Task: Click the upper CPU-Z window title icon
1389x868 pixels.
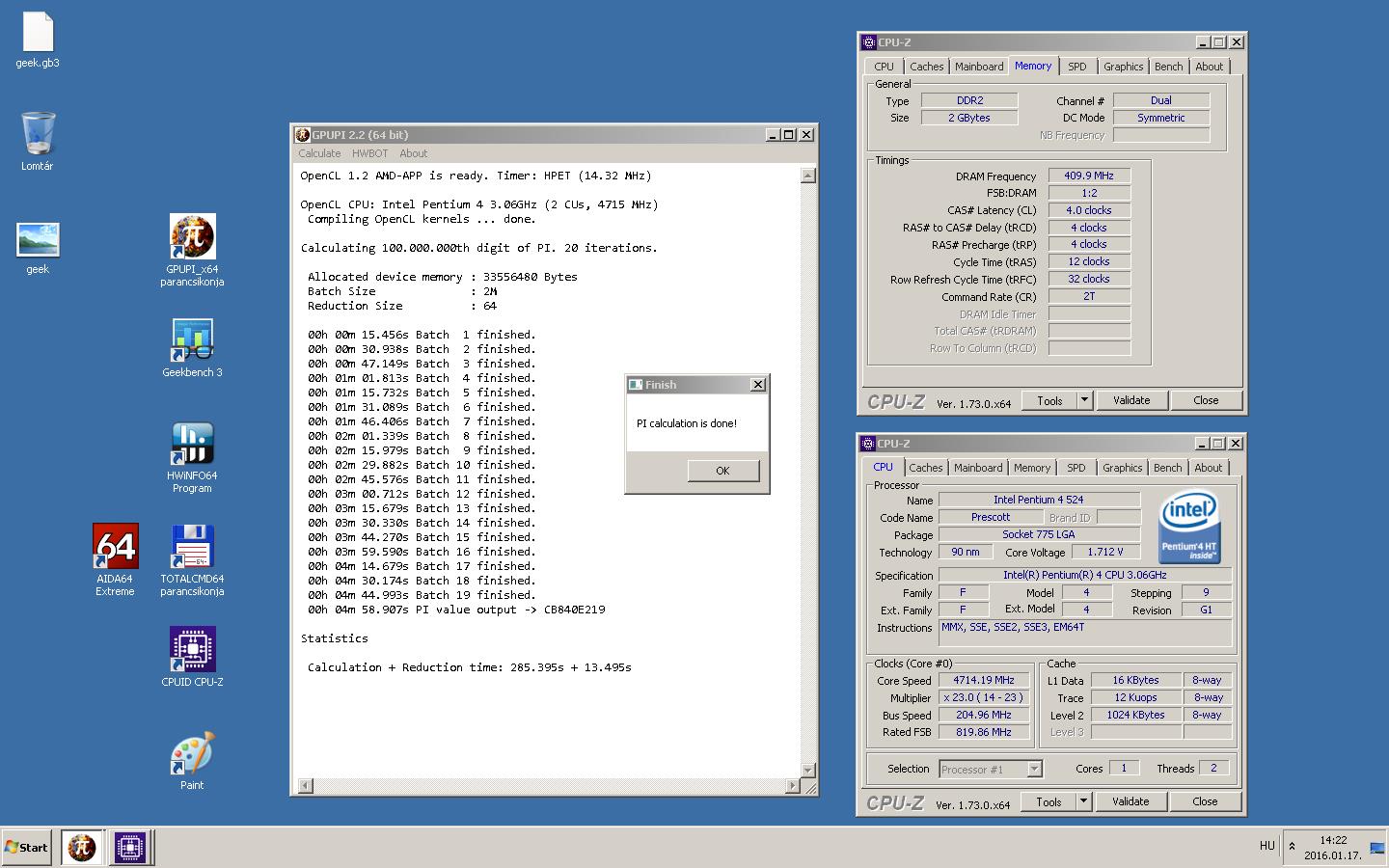Action: click(868, 42)
